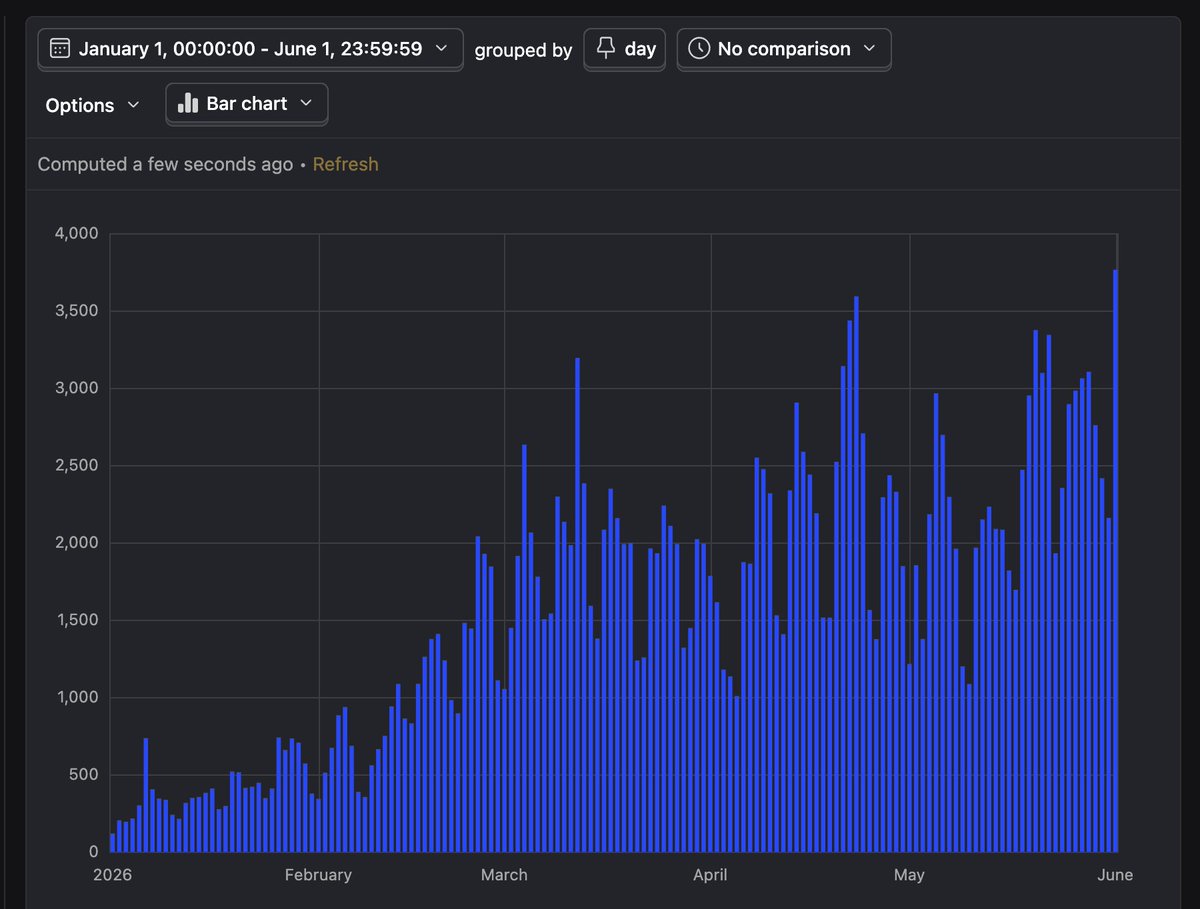
Task: Open the No comparison dropdown
Action: pos(784,49)
